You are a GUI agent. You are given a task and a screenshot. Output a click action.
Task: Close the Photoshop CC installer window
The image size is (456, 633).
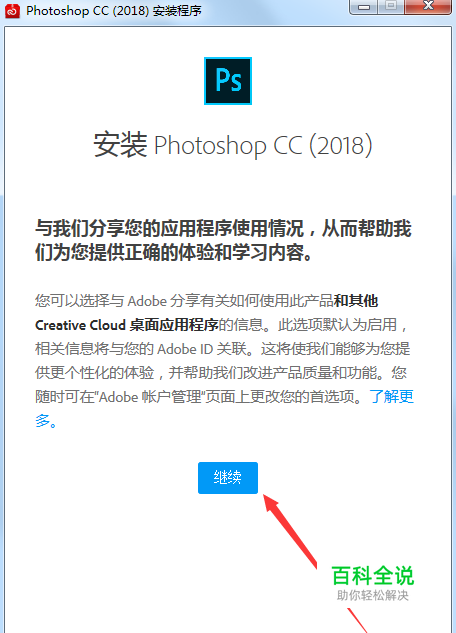click(428, 6)
